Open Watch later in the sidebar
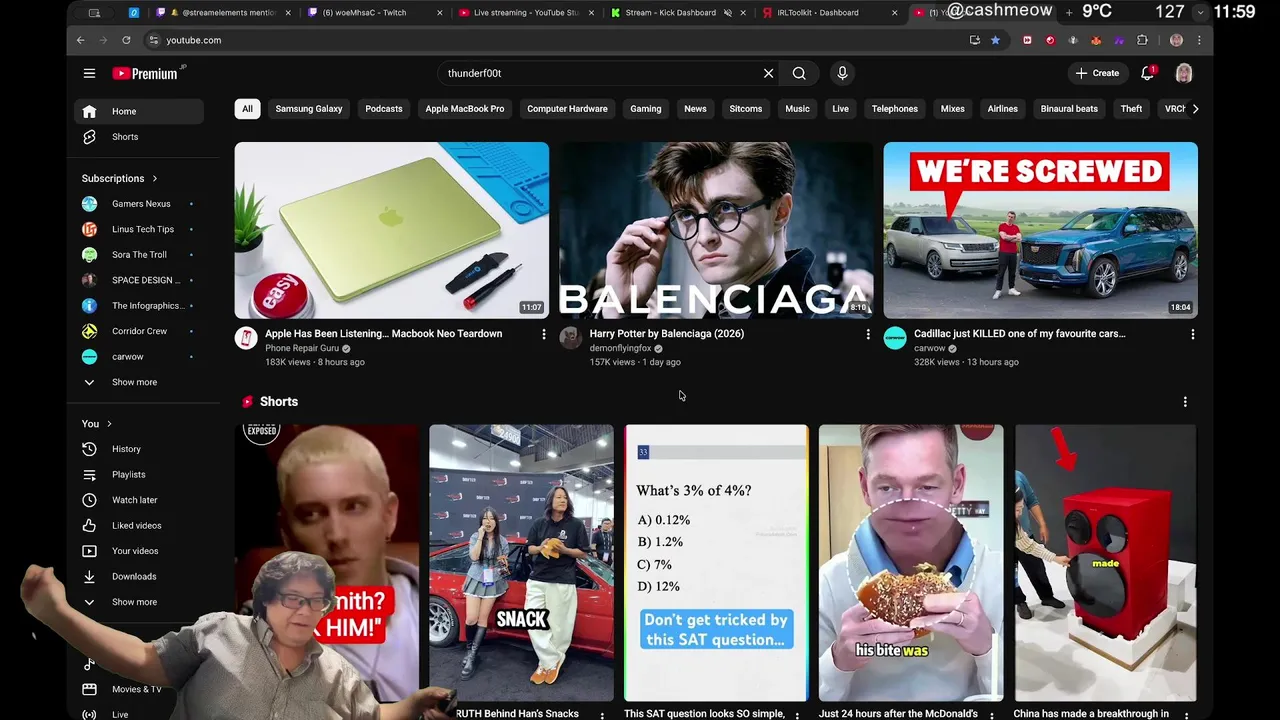The width and height of the screenshot is (1280, 720). [139, 500]
